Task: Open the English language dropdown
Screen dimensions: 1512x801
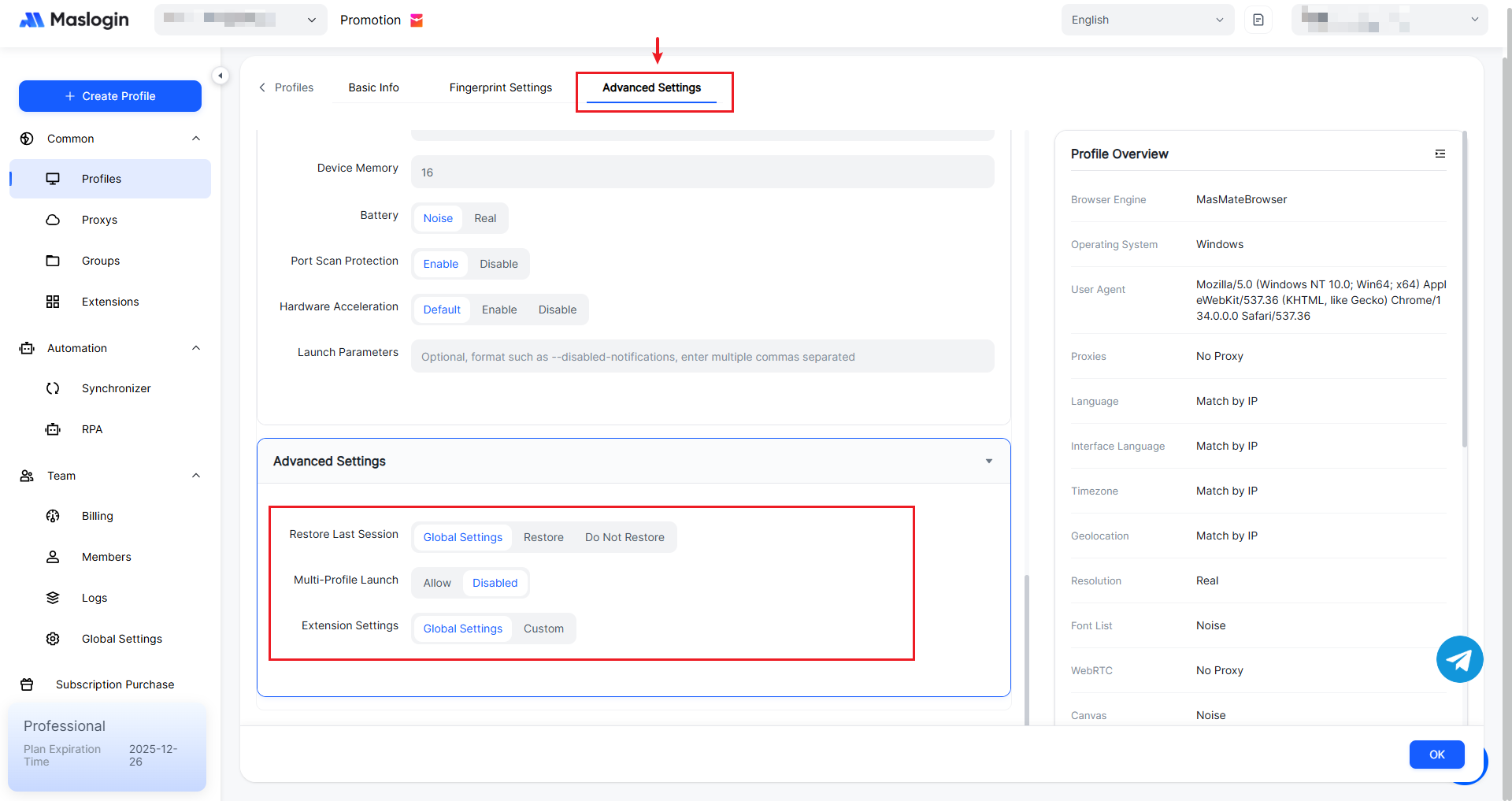Action: click(1147, 20)
